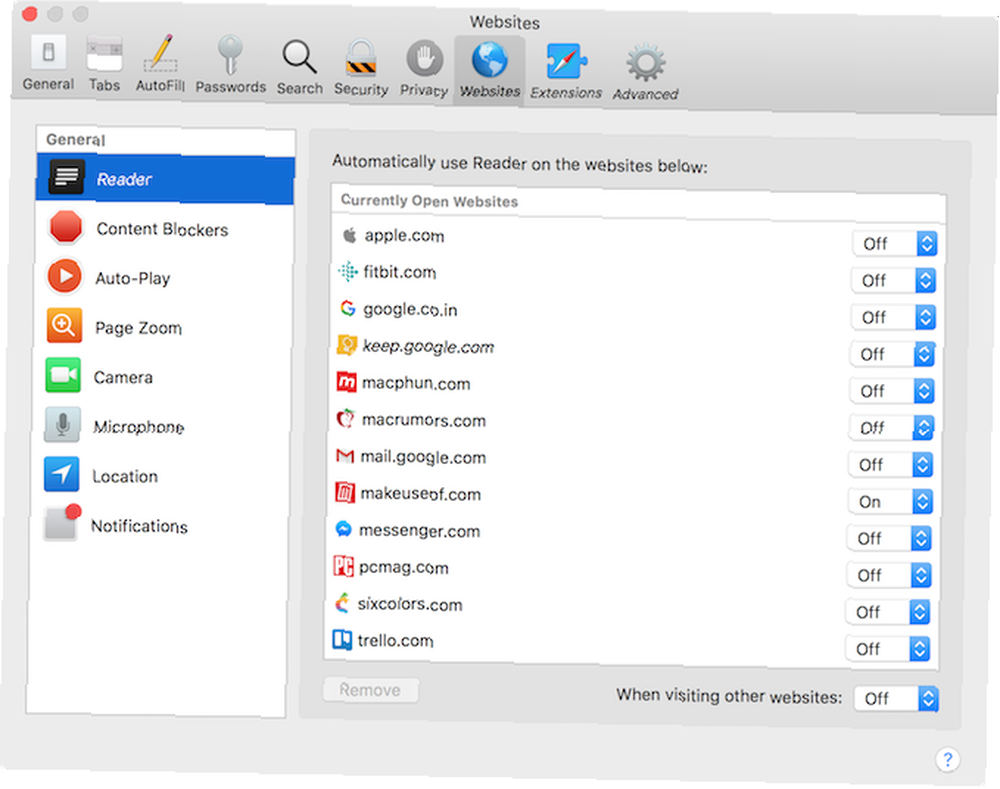Select the macrumors.com website name

pyautogui.click(x=423, y=420)
